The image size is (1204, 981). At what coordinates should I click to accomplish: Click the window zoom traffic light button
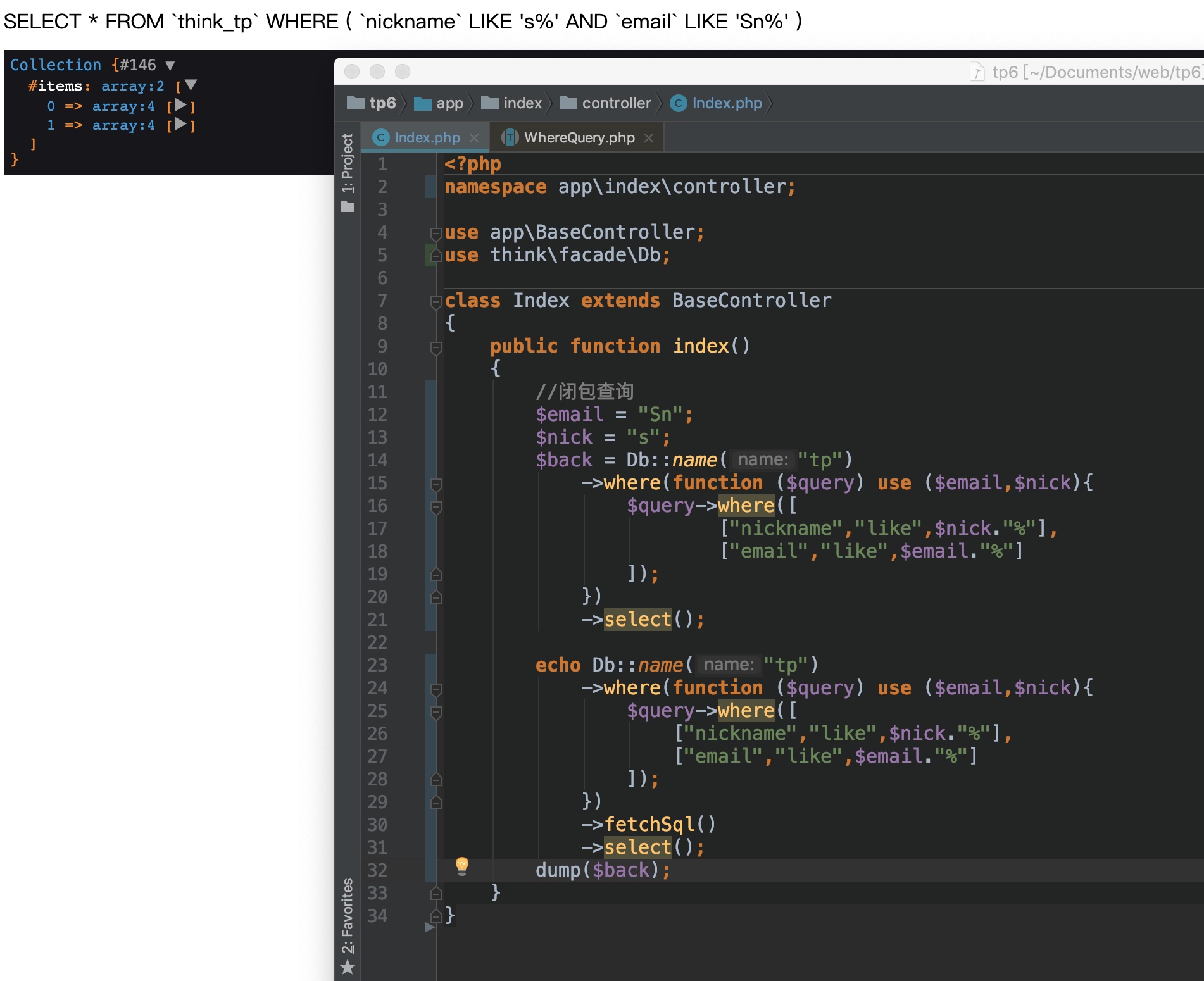(x=403, y=72)
